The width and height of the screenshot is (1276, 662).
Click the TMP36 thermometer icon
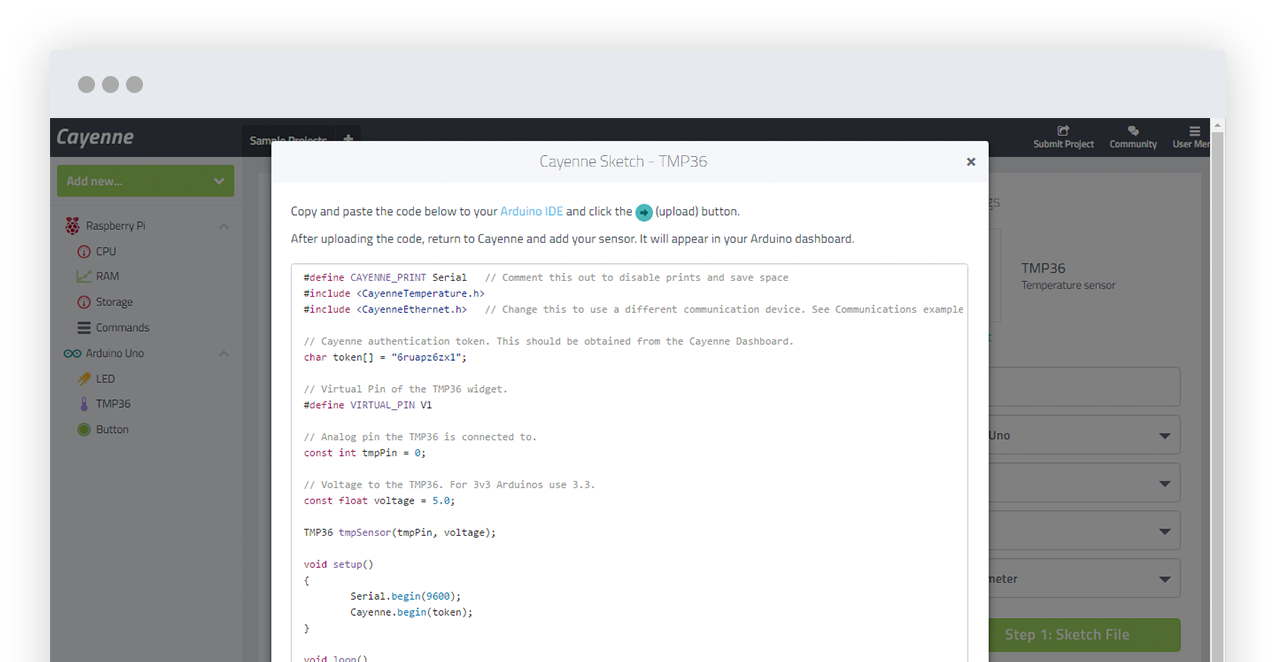coord(84,404)
